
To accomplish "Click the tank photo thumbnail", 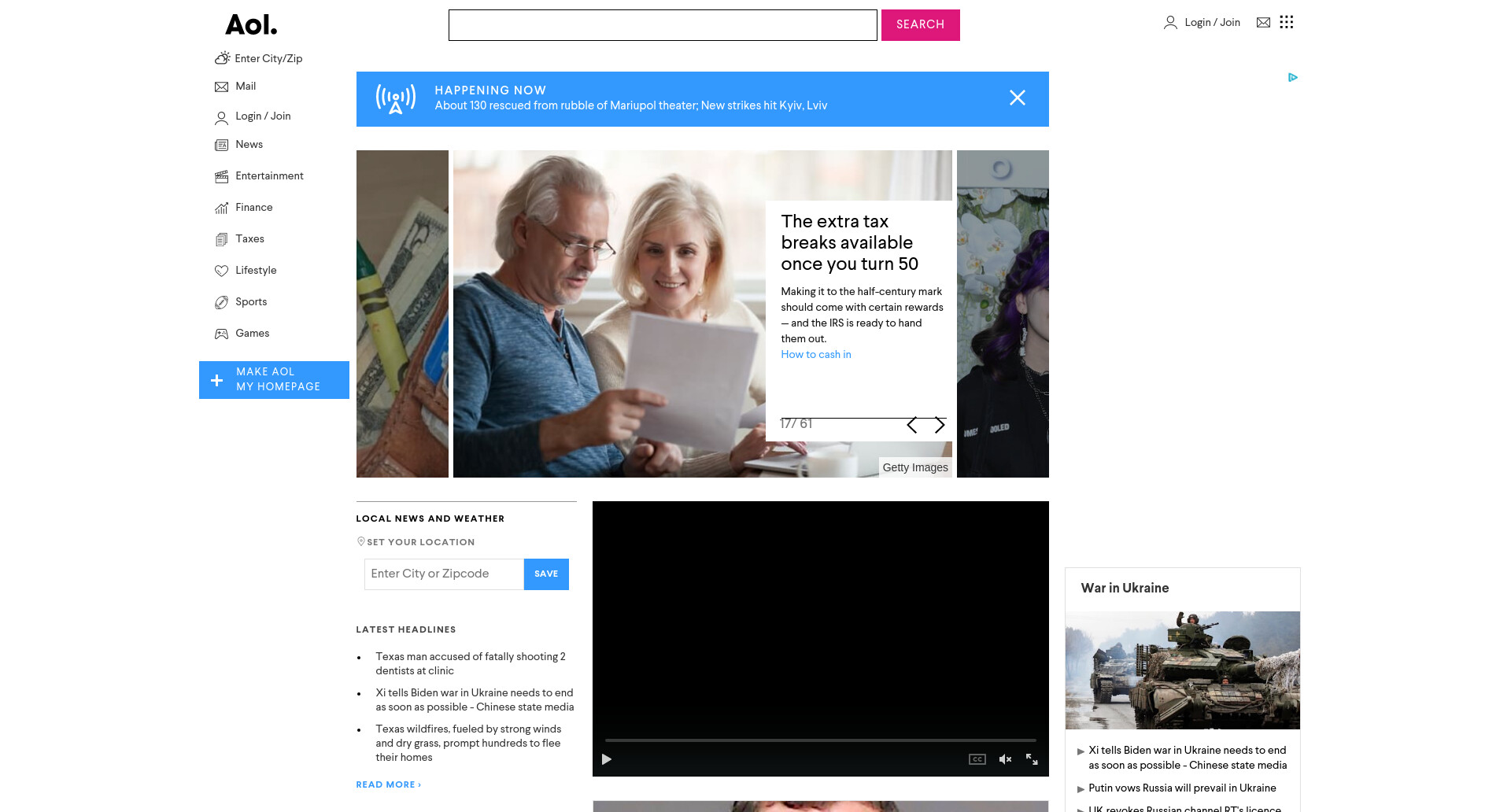I will click(x=1183, y=670).
